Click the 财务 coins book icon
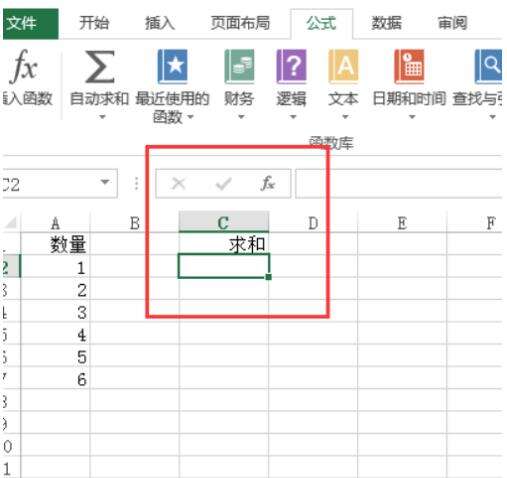Screen dimensions: 507x478 (x=239, y=67)
